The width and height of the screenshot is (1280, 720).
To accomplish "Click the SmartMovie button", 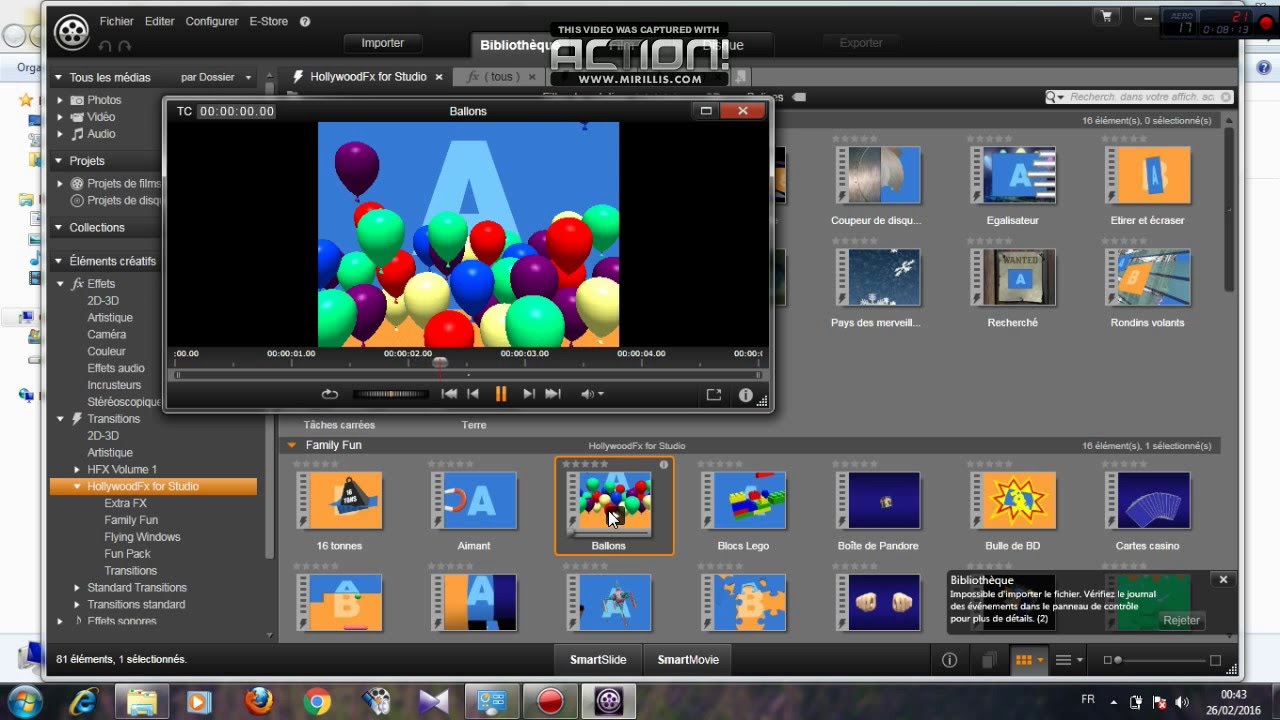I will 688,660.
